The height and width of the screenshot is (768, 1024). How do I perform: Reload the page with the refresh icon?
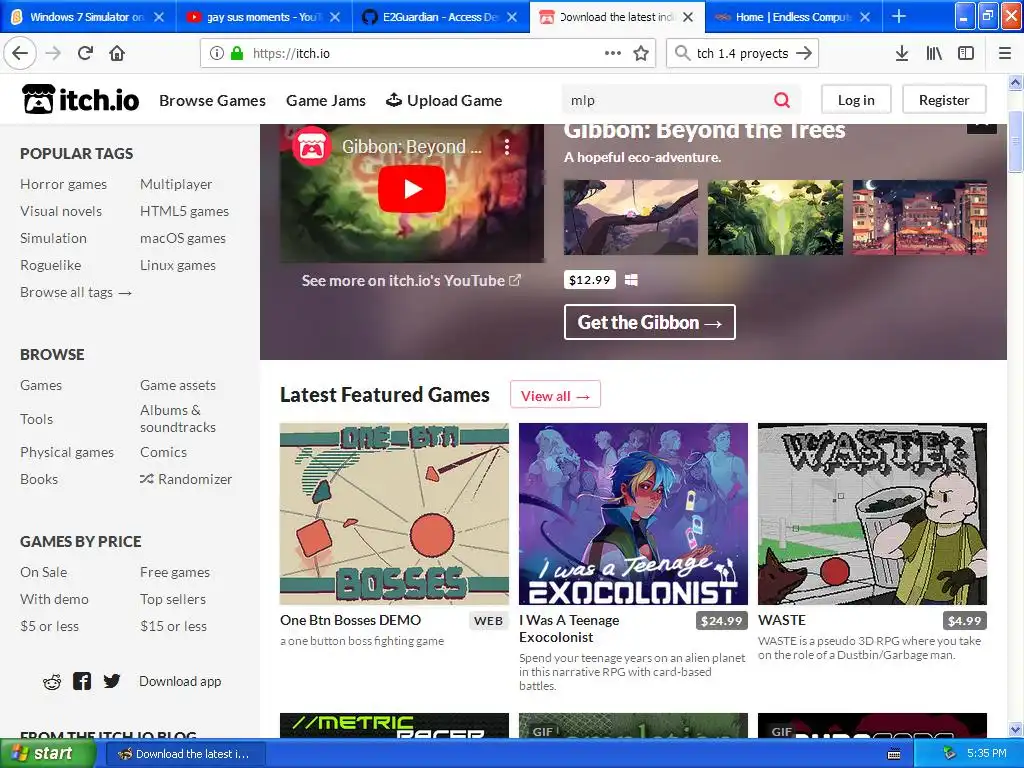86,54
